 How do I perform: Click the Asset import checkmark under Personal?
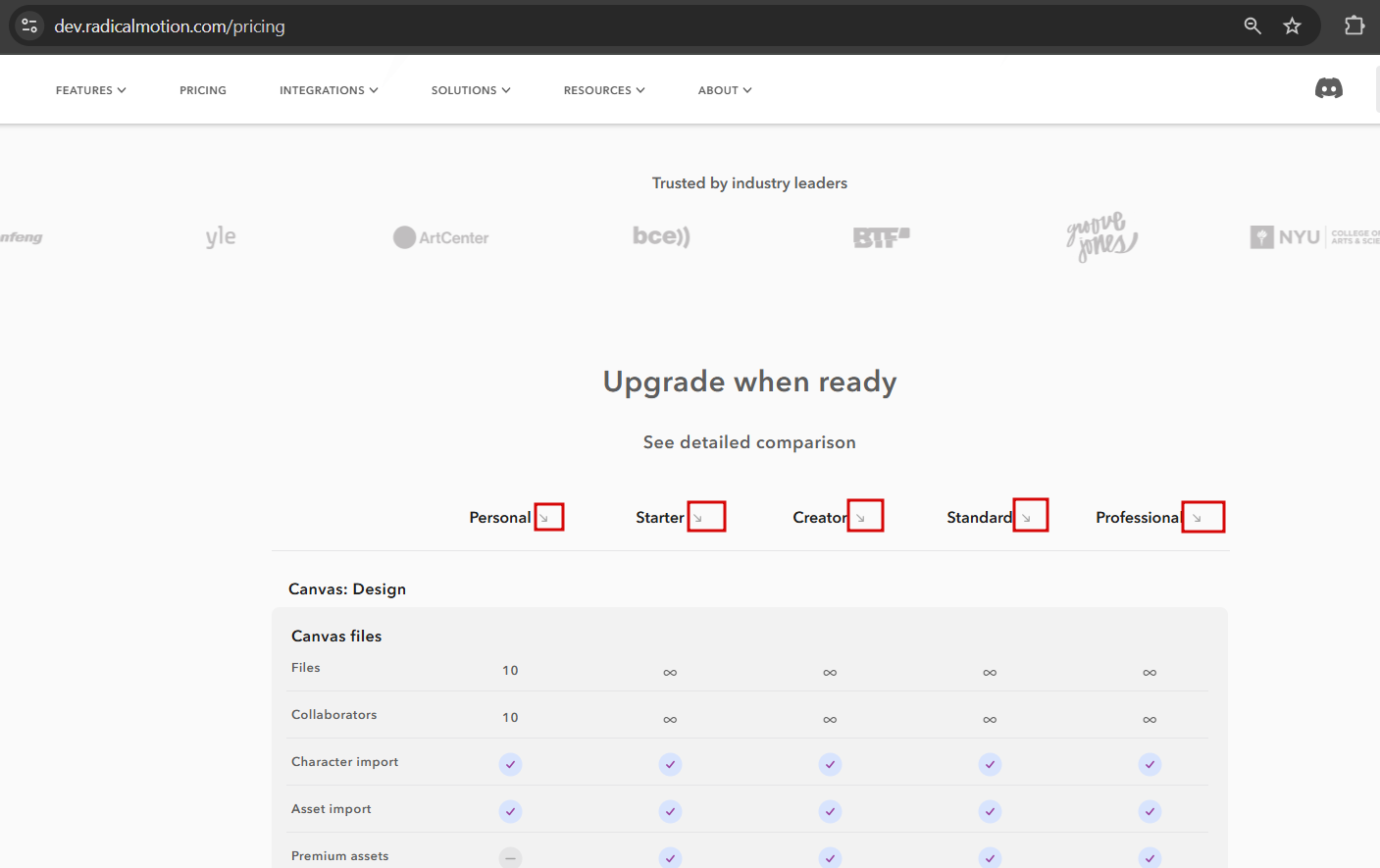(x=510, y=811)
